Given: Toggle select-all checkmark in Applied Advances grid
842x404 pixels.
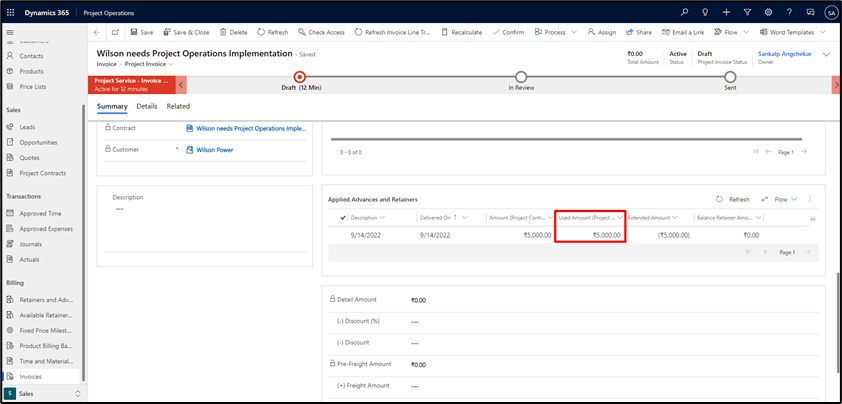Looking at the screenshot, I should 344,217.
